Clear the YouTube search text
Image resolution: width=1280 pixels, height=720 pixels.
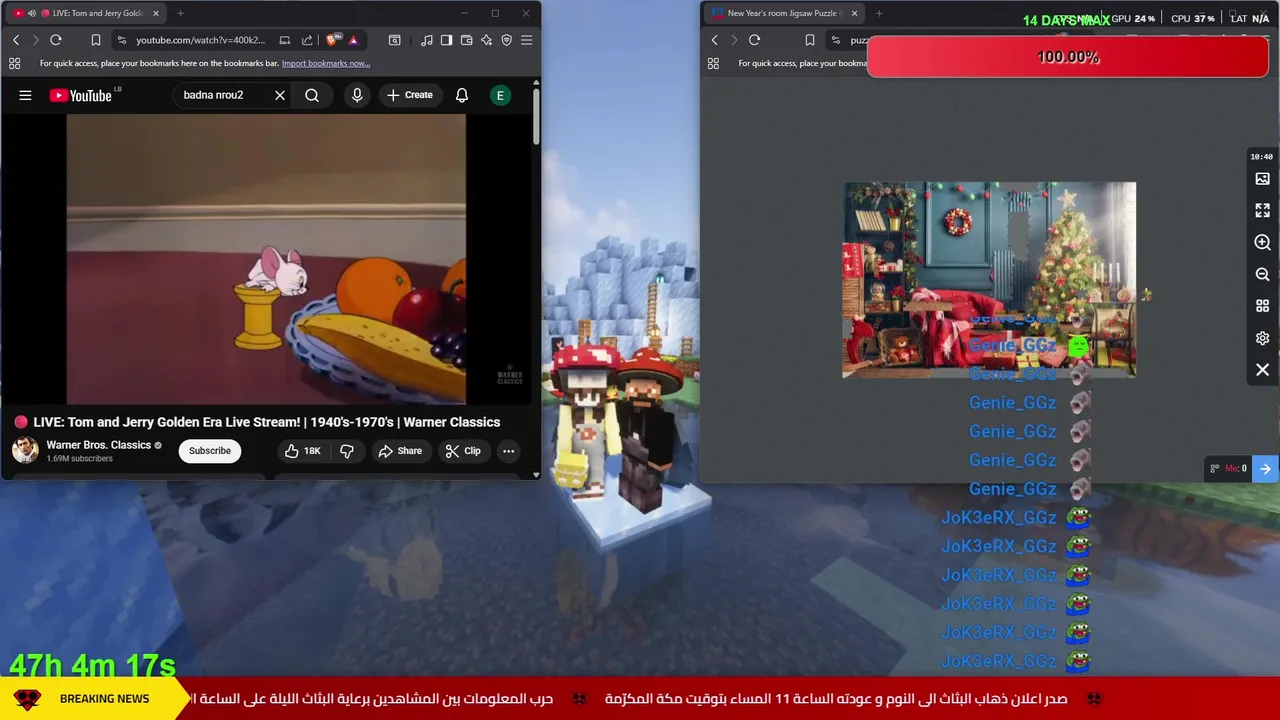tap(280, 95)
